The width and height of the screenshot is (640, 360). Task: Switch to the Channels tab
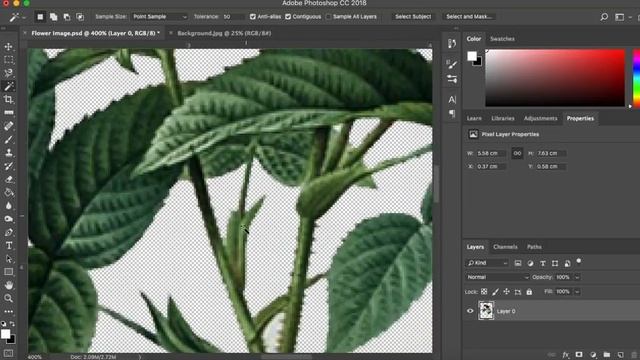pyautogui.click(x=505, y=247)
